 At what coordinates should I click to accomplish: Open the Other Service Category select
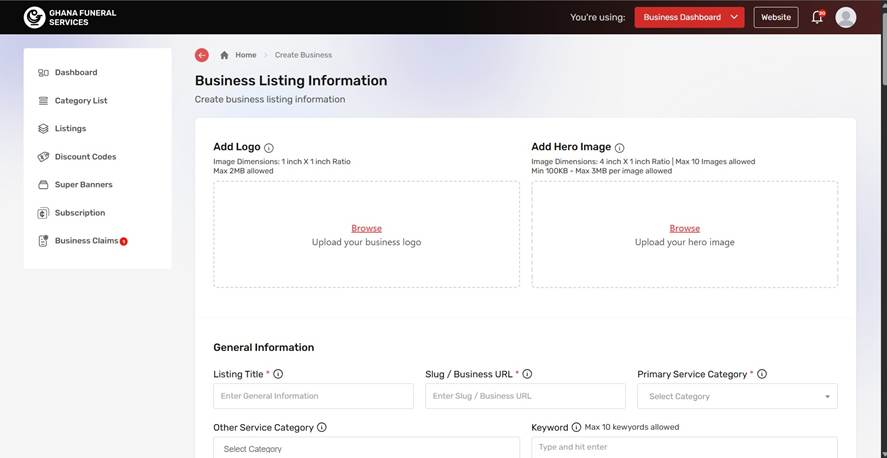(x=366, y=447)
